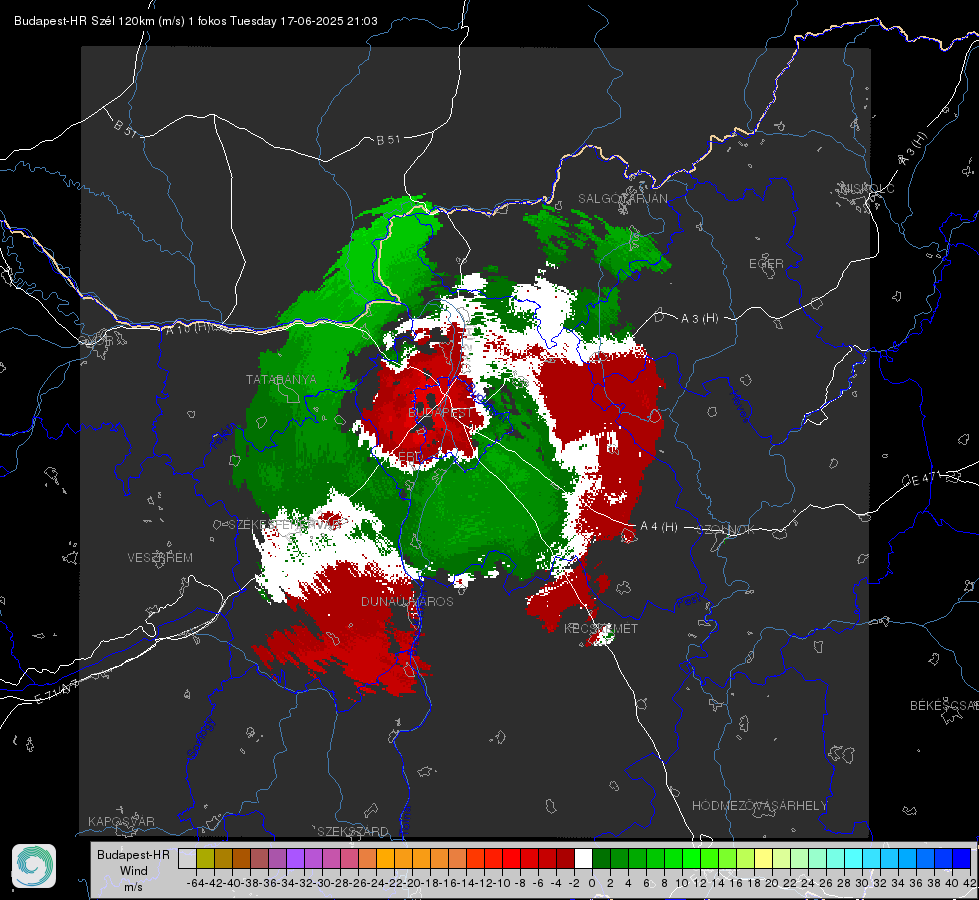The image size is (979, 900).
Task: Click the blue Pest county label
Action: click(689, 602)
